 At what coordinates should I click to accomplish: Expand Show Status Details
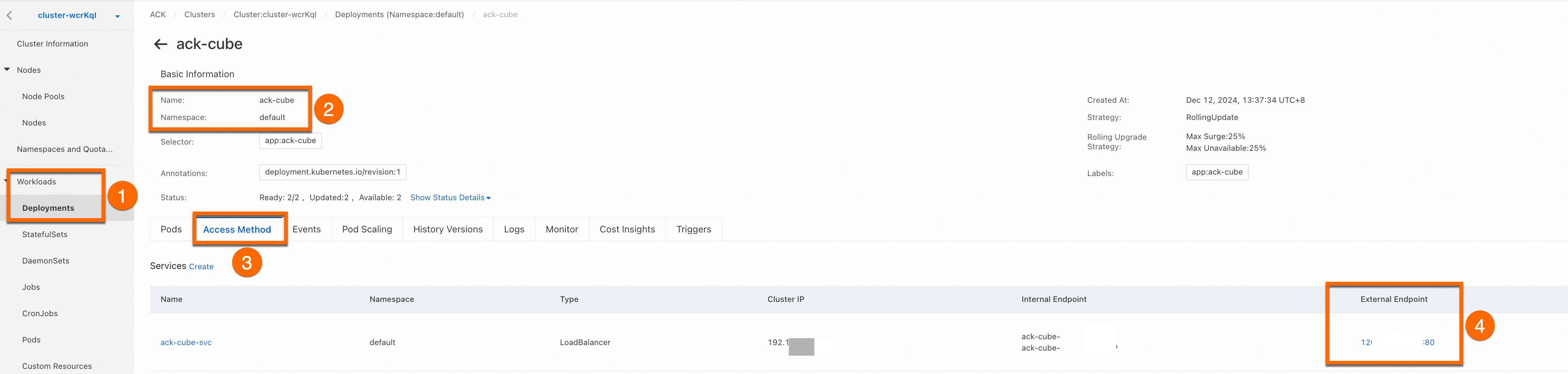click(x=450, y=198)
